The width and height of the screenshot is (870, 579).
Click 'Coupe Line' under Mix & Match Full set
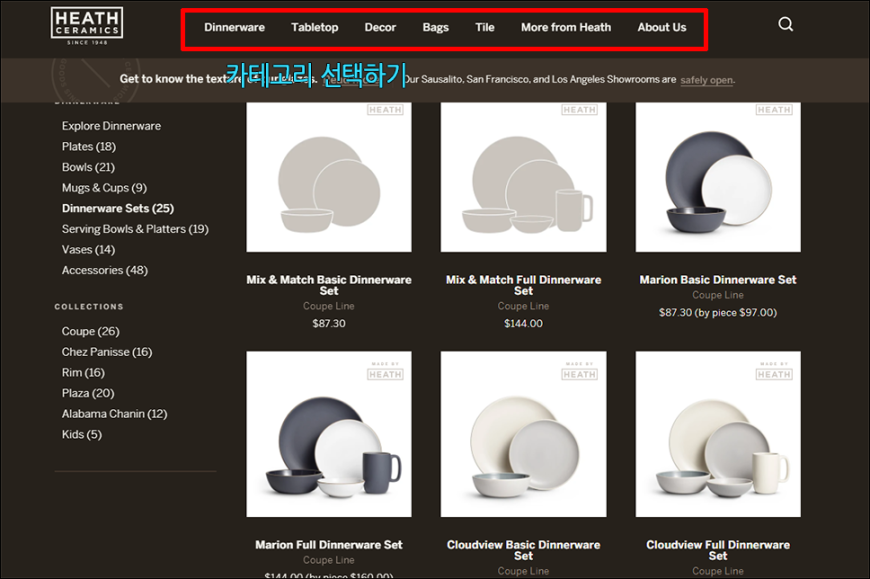[x=523, y=306]
